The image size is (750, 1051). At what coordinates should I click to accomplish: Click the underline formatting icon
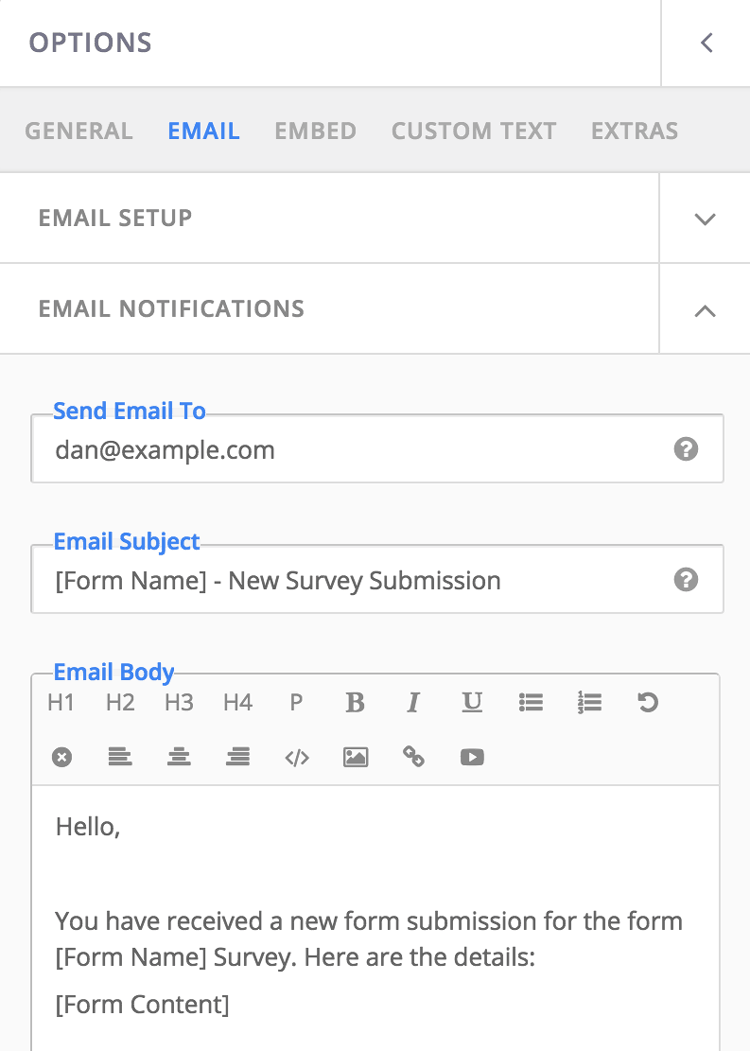[x=473, y=702]
